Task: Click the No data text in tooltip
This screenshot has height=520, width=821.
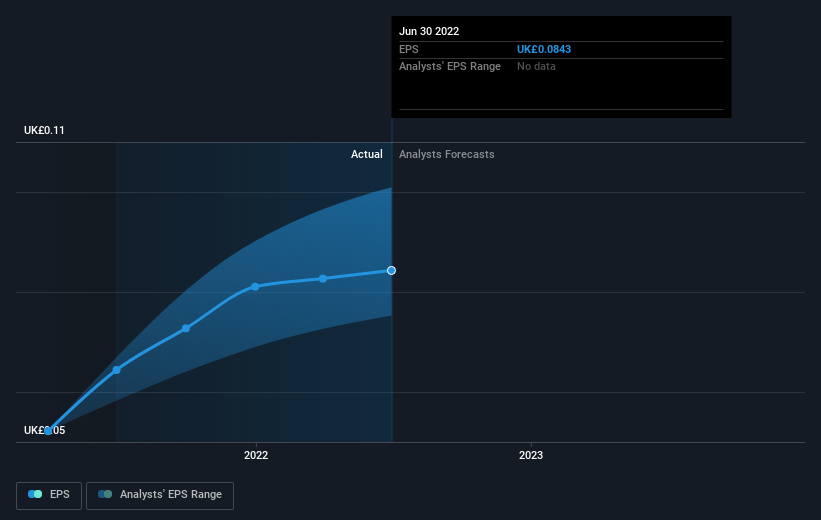Action: [536, 67]
